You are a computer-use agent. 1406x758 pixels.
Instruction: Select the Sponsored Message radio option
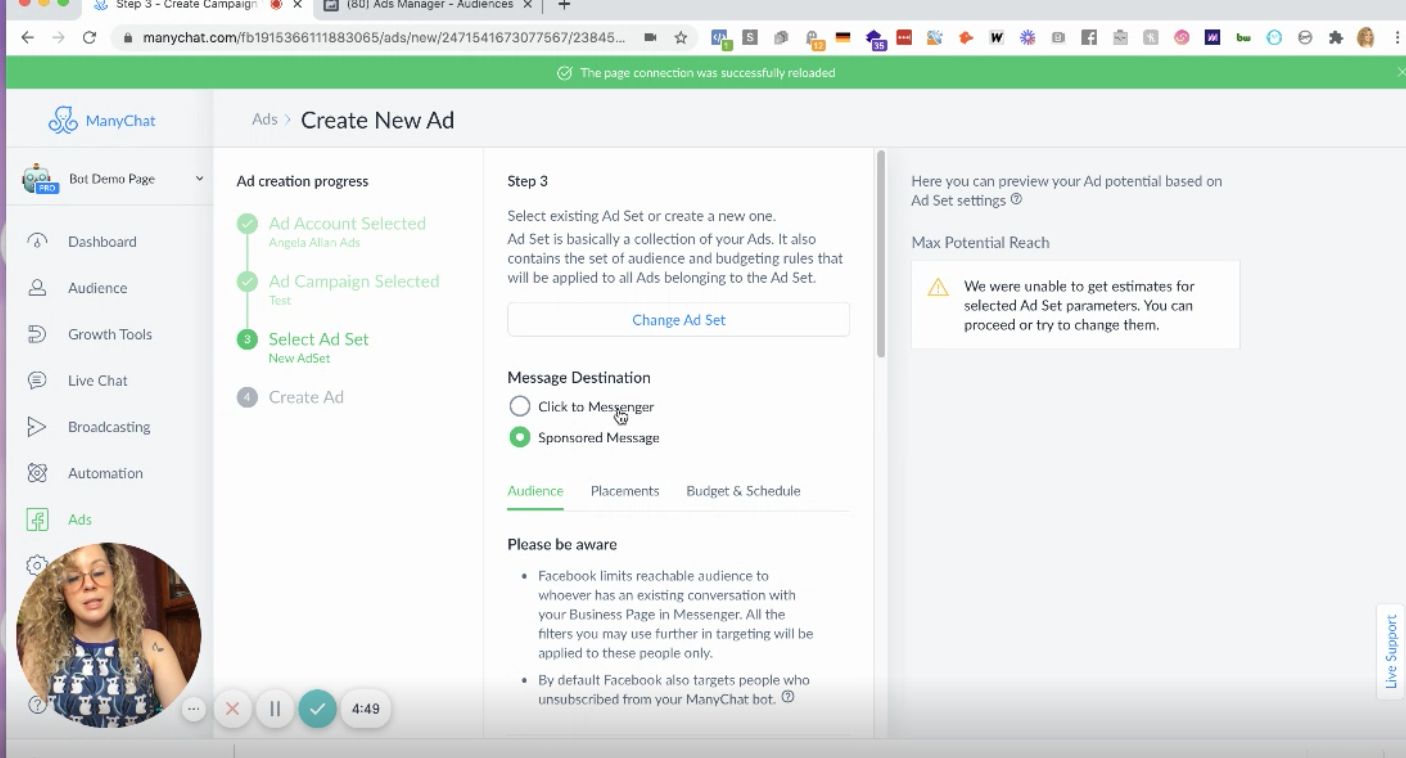519,438
